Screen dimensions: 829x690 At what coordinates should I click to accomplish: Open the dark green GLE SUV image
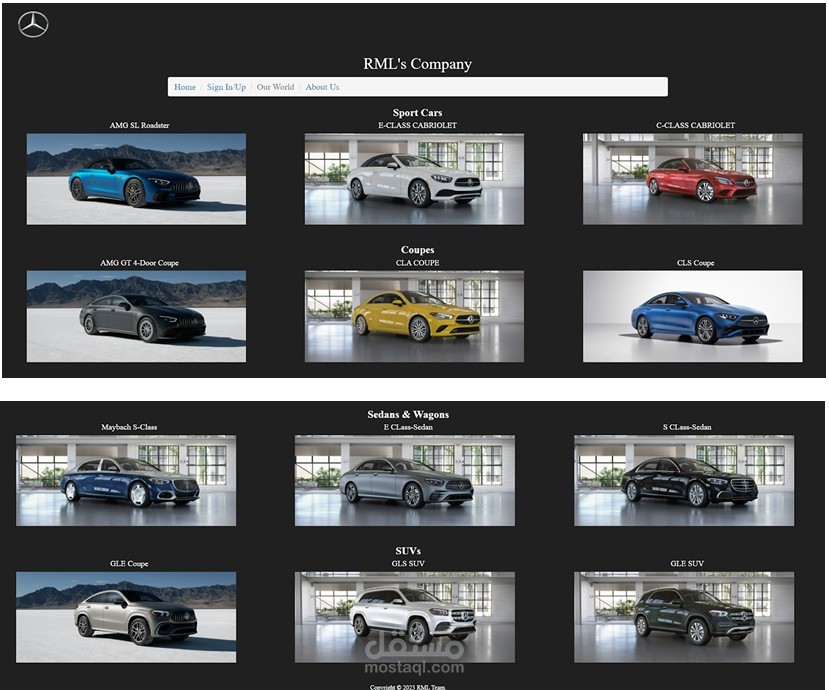tap(684, 617)
